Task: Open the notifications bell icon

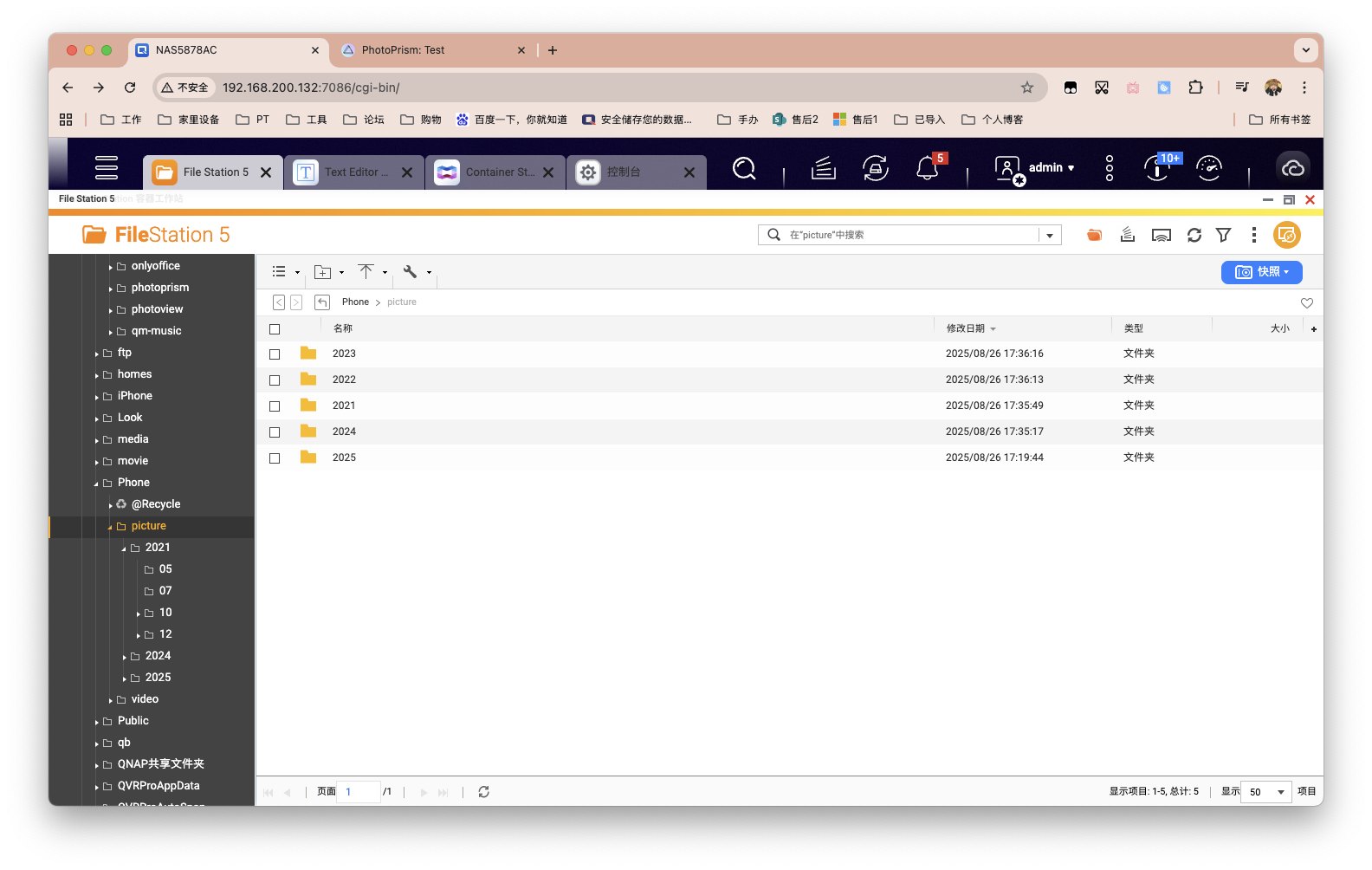Action: click(927, 169)
